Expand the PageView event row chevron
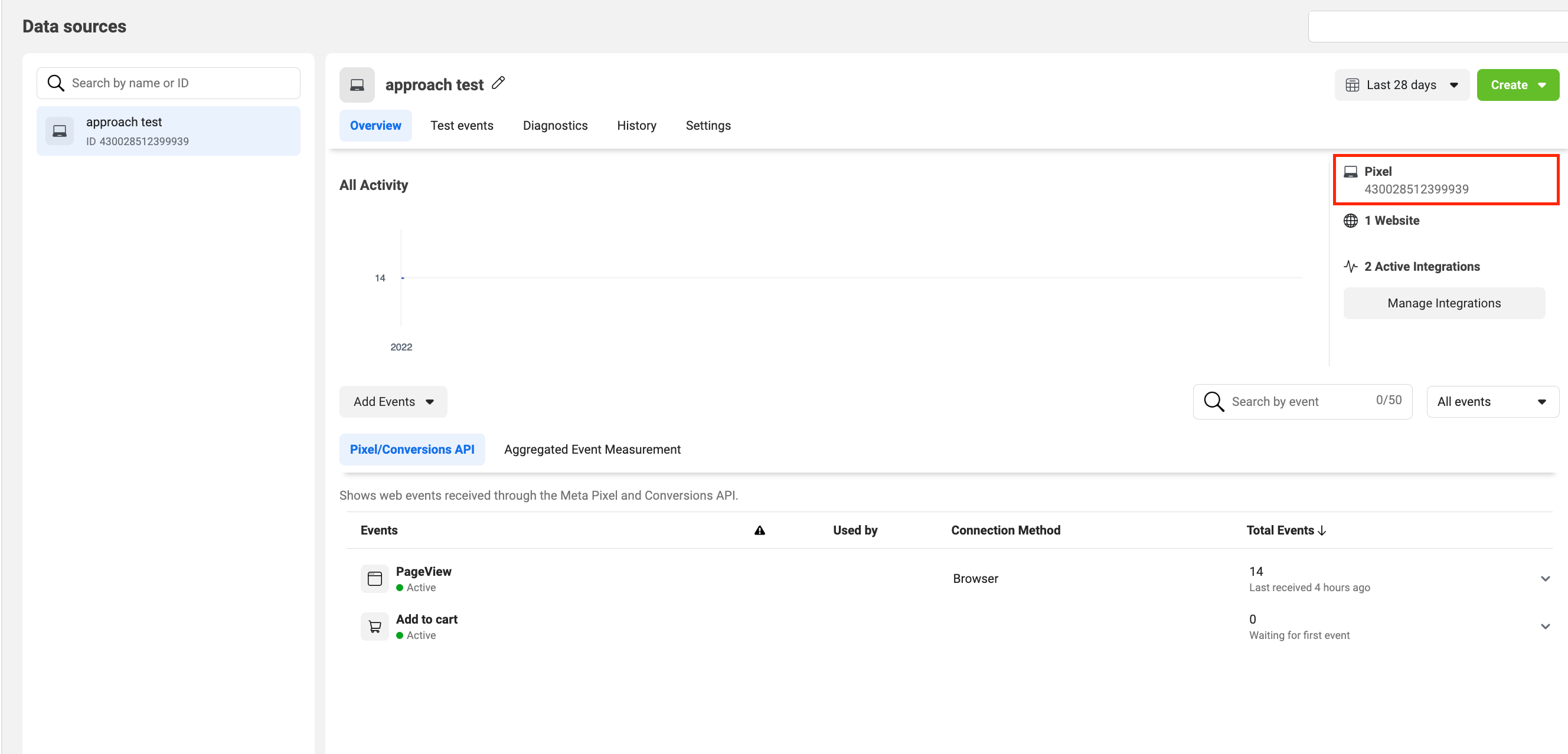The height and width of the screenshot is (754, 1568). [x=1545, y=578]
